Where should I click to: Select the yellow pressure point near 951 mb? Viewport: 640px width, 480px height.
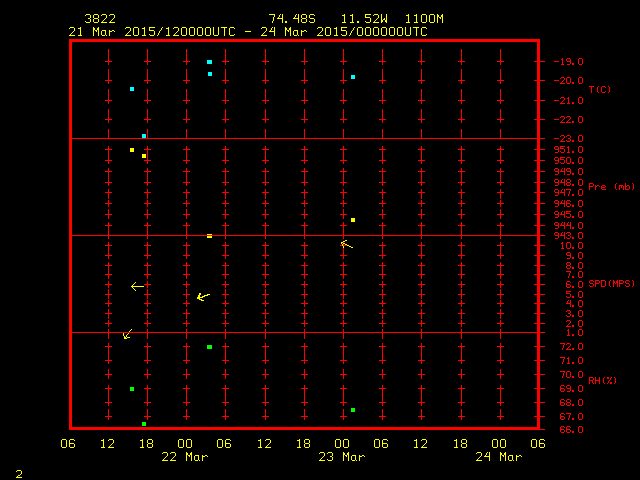pos(132,150)
